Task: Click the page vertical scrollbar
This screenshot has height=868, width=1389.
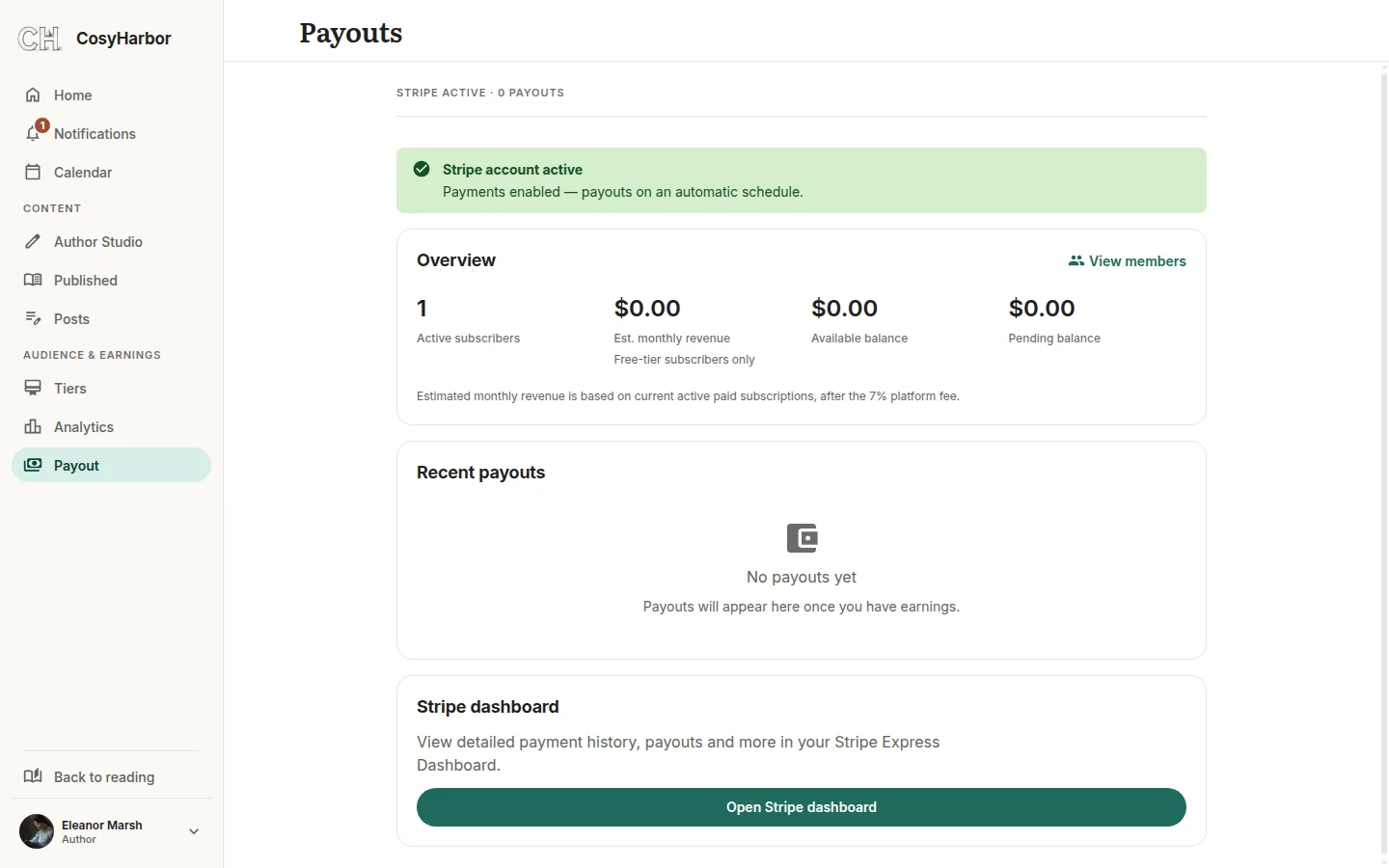Action: pos(1384,463)
